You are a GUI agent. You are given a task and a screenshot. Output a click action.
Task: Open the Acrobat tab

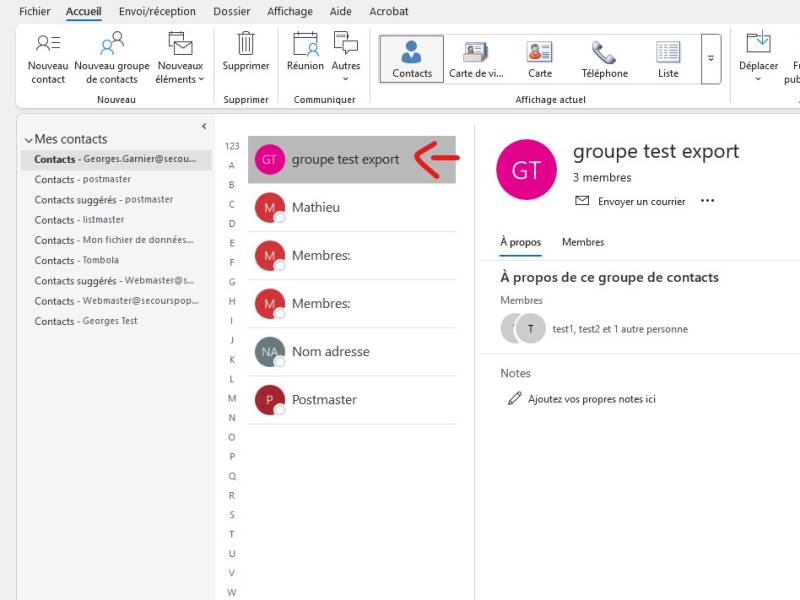tap(389, 11)
